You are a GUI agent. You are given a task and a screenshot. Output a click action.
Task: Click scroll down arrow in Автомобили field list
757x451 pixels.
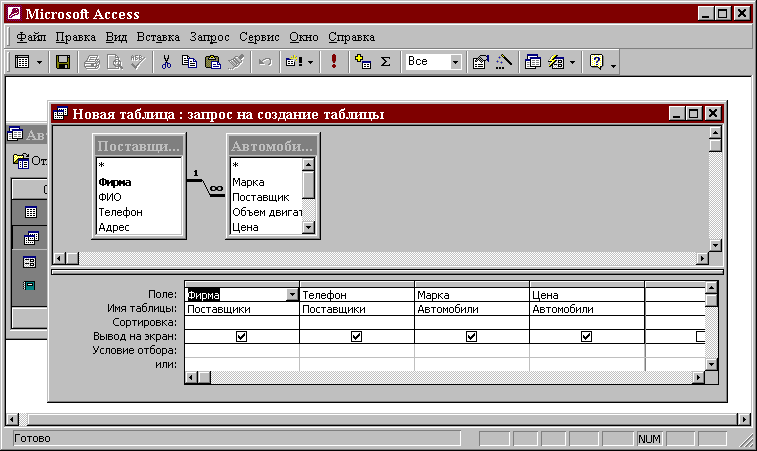[308, 227]
